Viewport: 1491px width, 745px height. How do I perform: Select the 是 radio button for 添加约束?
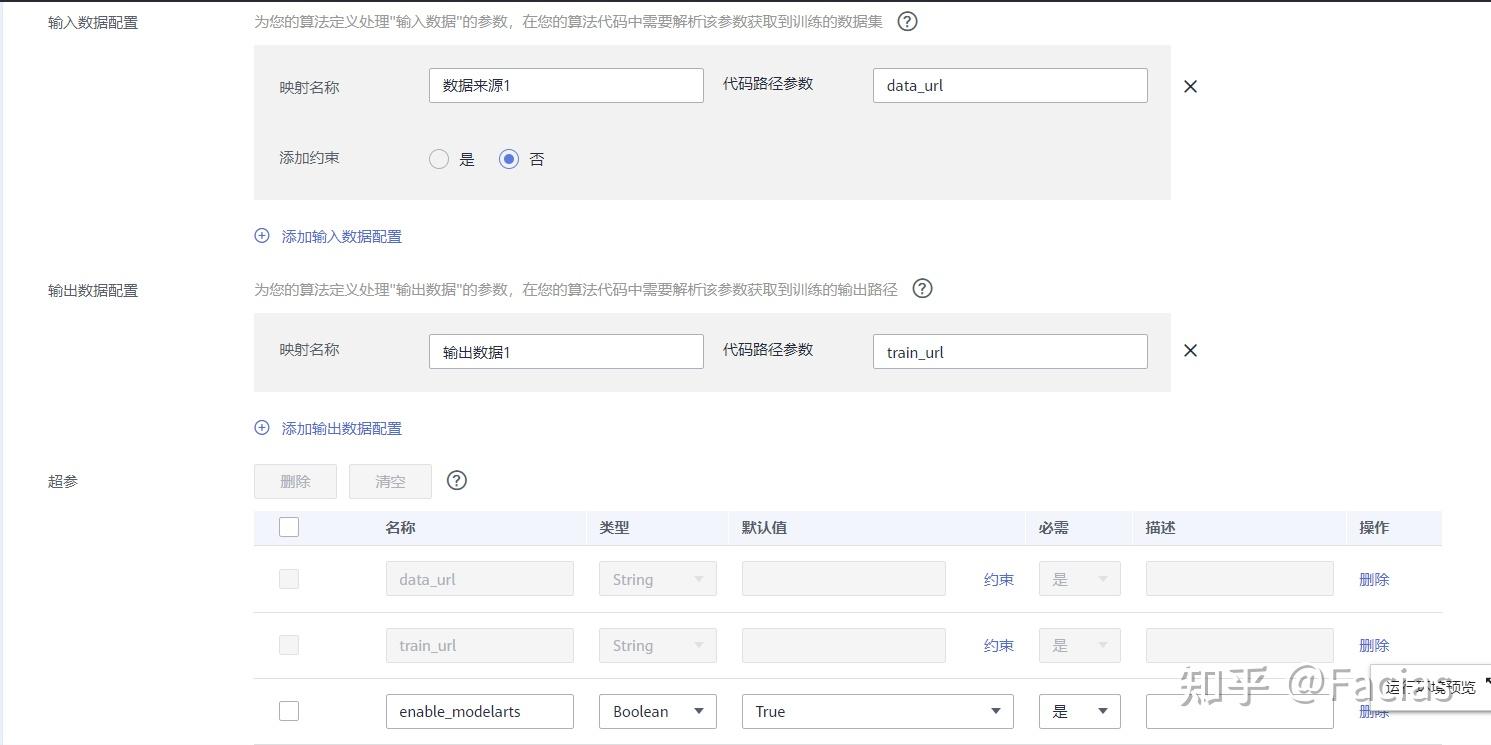[x=438, y=158]
